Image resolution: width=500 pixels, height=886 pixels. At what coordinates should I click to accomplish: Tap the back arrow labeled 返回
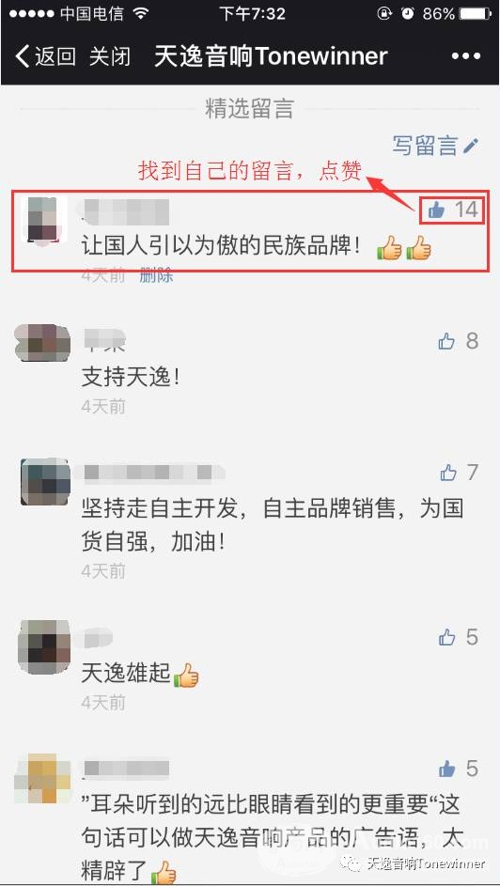coord(45,57)
